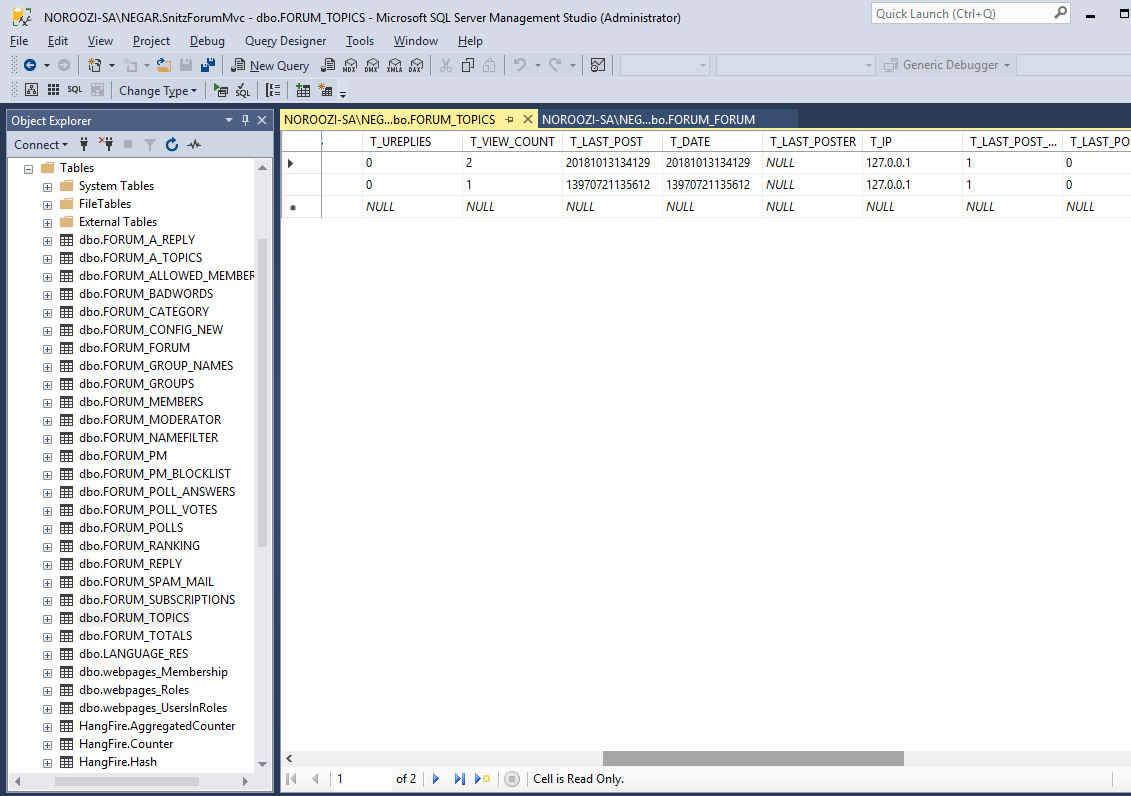The width and height of the screenshot is (1131, 796).
Task: Click the Disconnect plug icon
Action: pyautogui.click(x=106, y=144)
